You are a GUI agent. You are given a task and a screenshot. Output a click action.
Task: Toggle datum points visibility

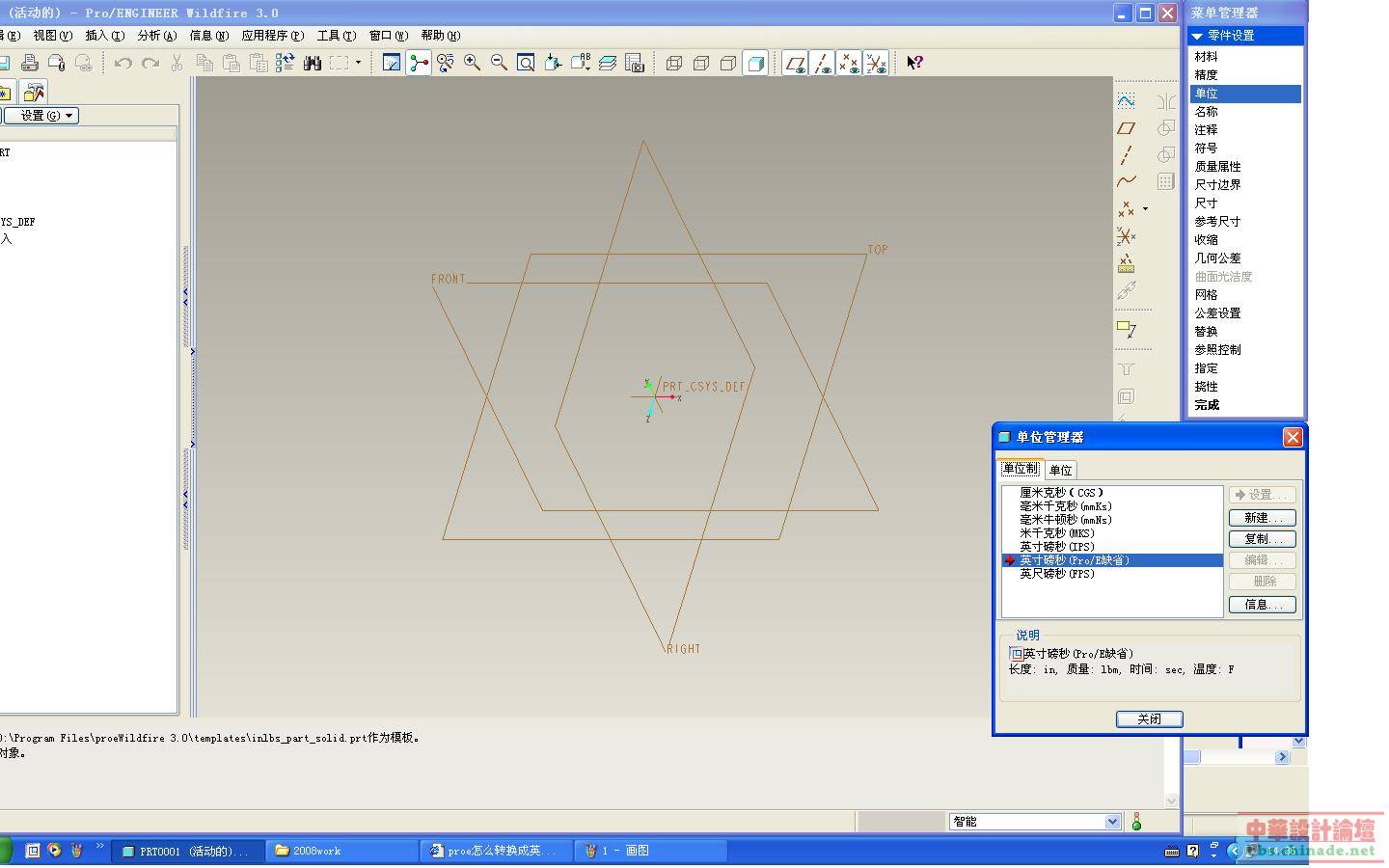(849, 63)
